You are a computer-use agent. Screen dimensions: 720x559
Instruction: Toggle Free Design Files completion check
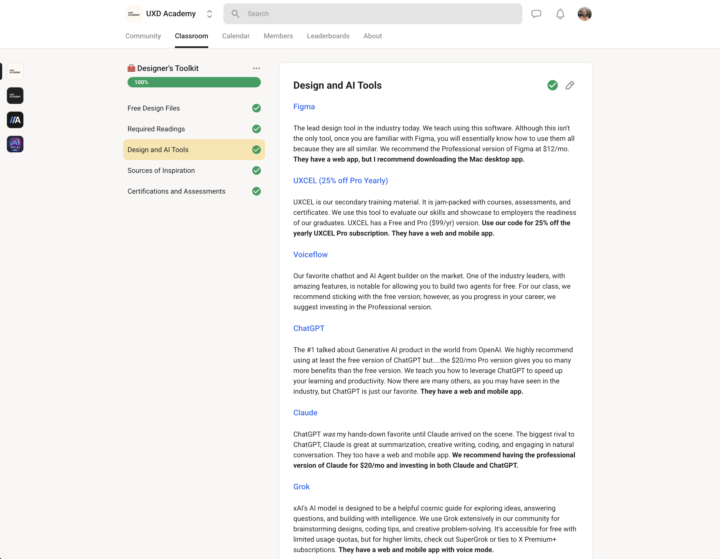point(257,108)
